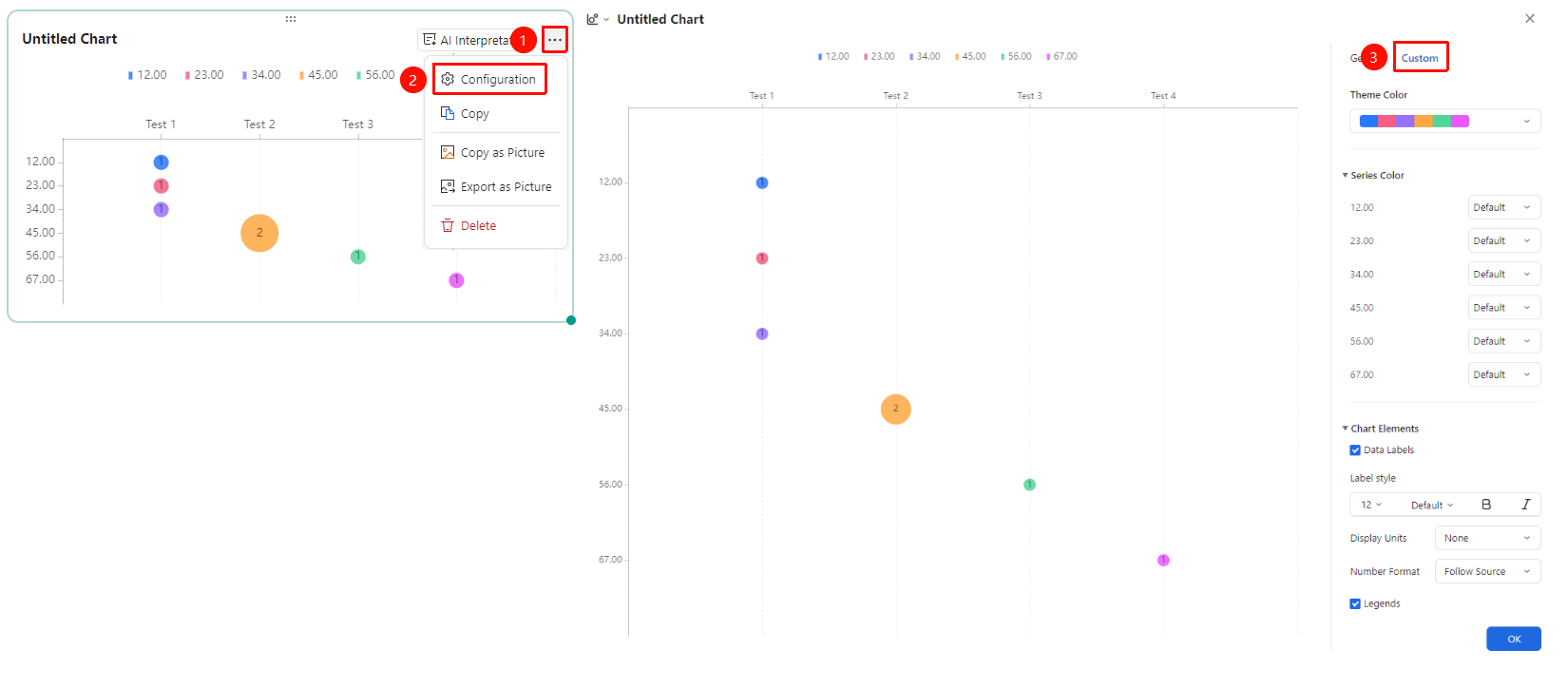Open label style Default color dropdown

[x=1432, y=505]
